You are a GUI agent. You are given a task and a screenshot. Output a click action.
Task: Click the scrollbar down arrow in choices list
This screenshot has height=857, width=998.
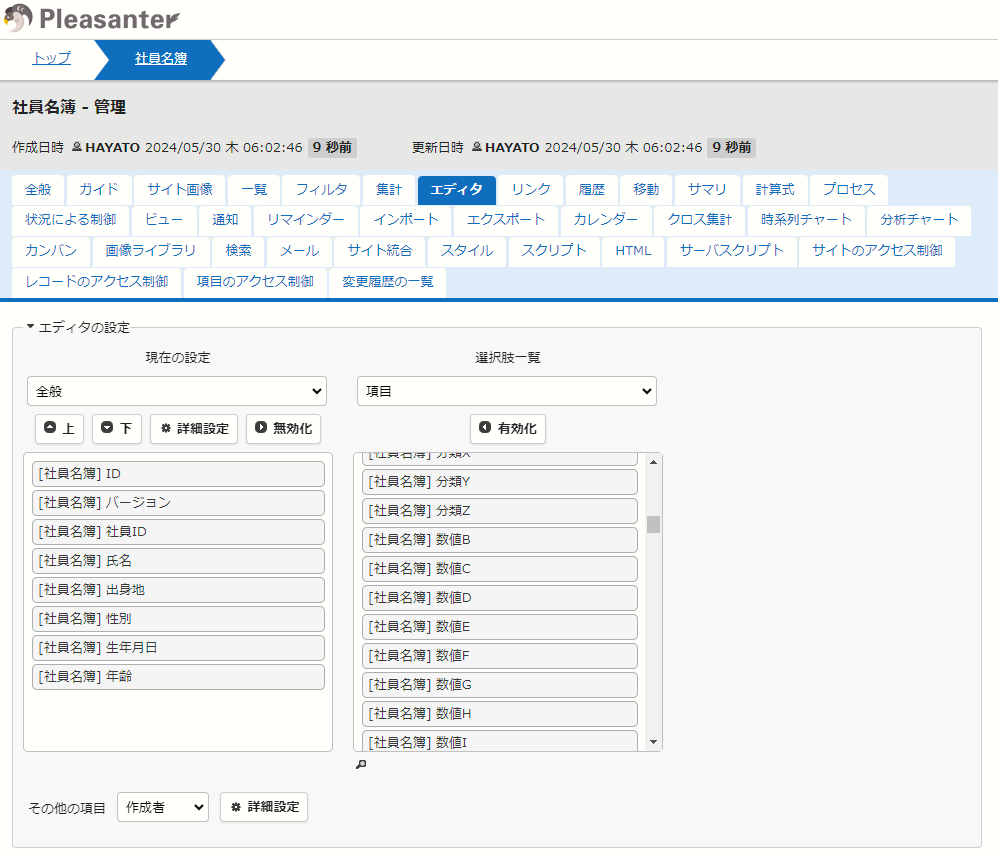coord(653,742)
